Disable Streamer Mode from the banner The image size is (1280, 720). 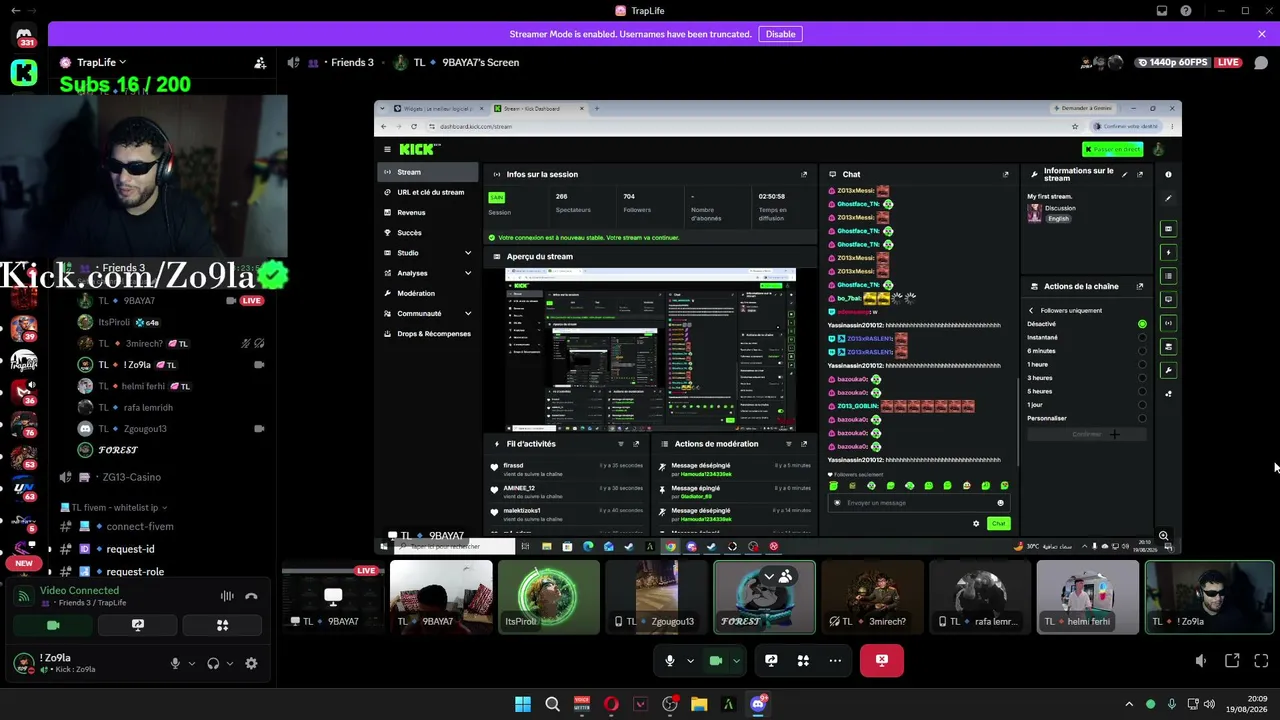coord(780,34)
